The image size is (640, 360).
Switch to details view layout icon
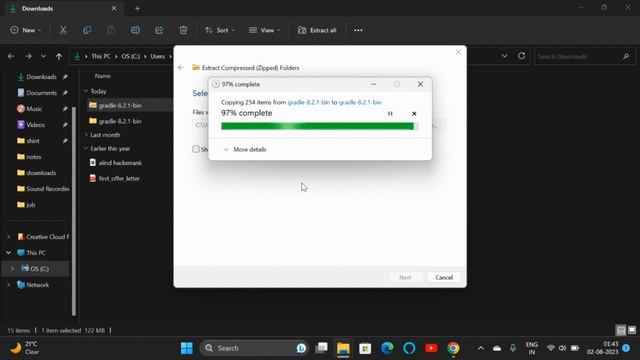(x=621, y=330)
